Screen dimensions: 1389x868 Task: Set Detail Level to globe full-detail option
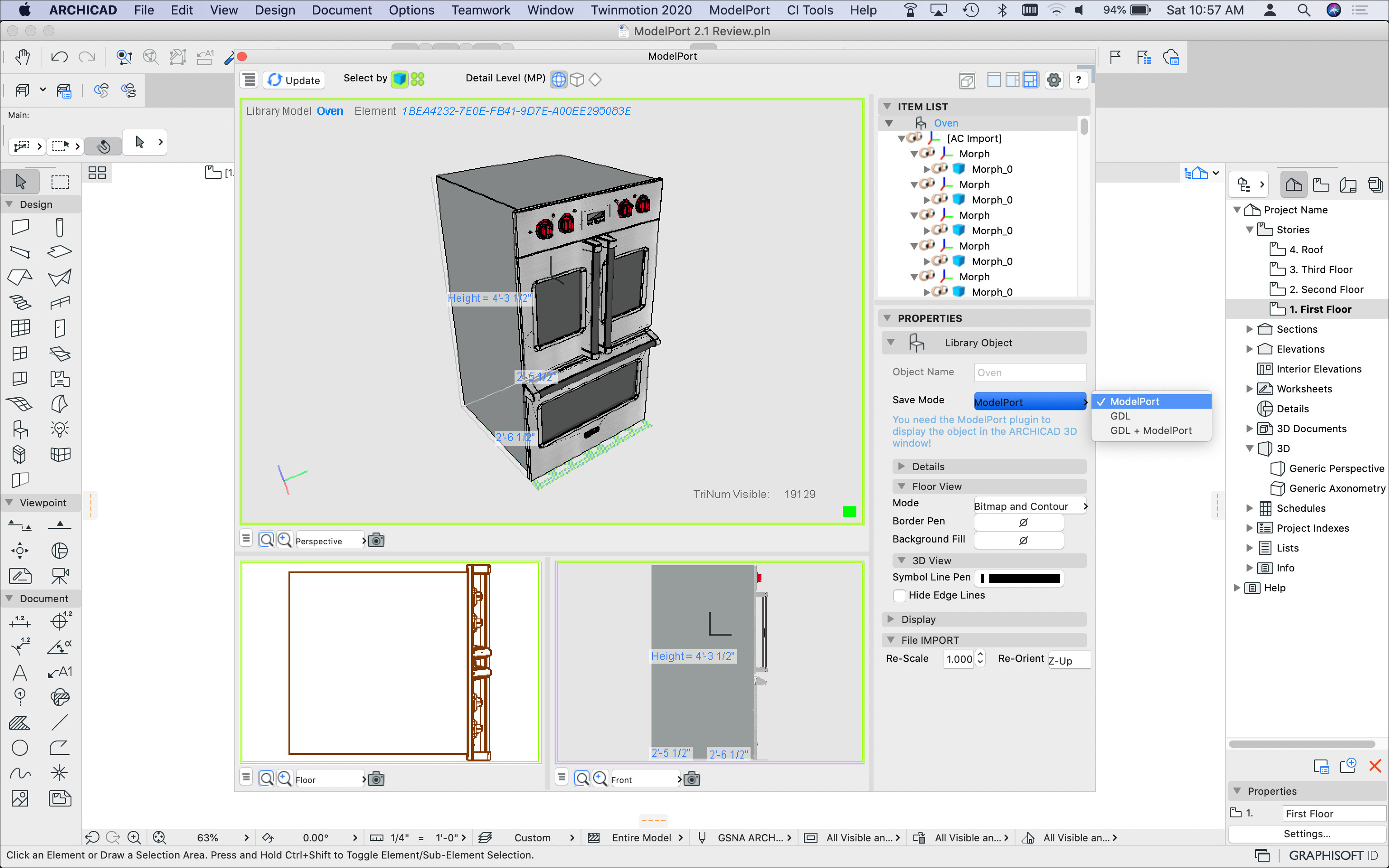click(558, 79)
